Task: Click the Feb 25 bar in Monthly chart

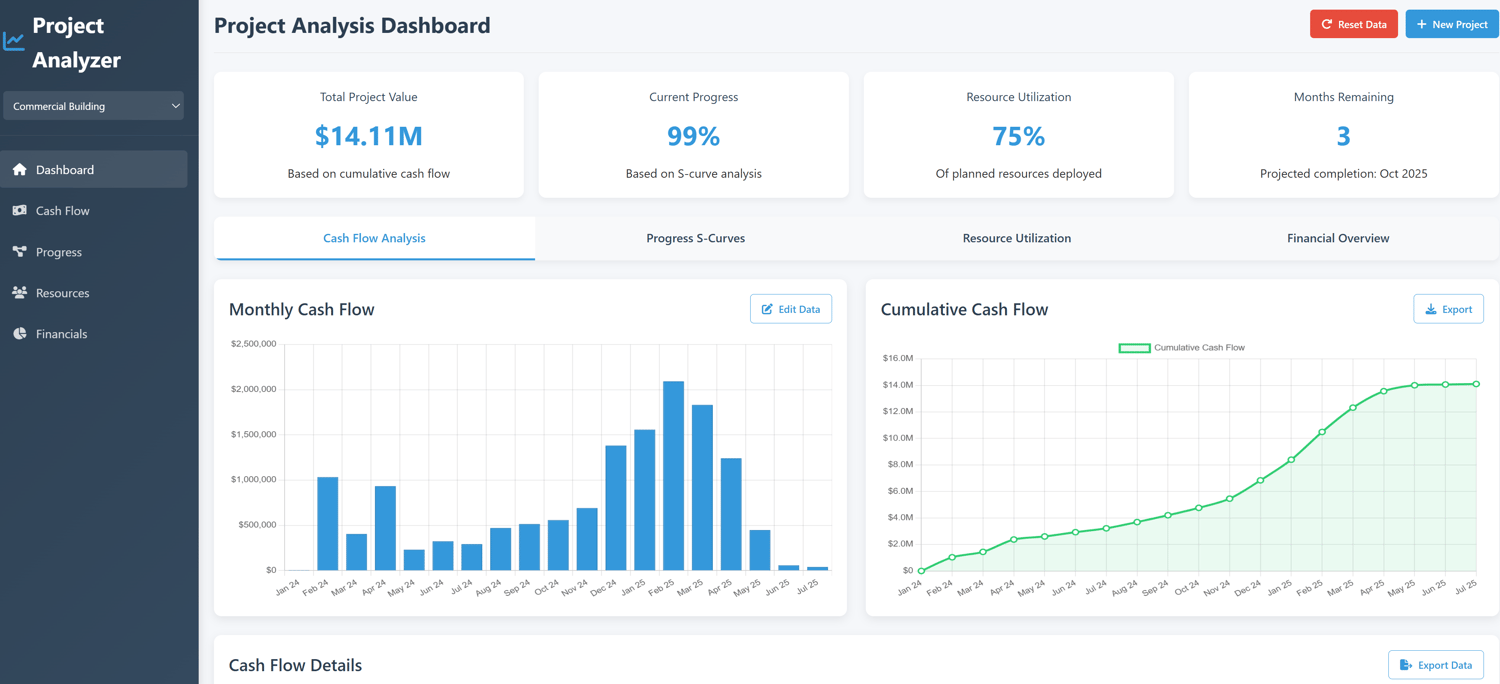Action: (673, 476)
